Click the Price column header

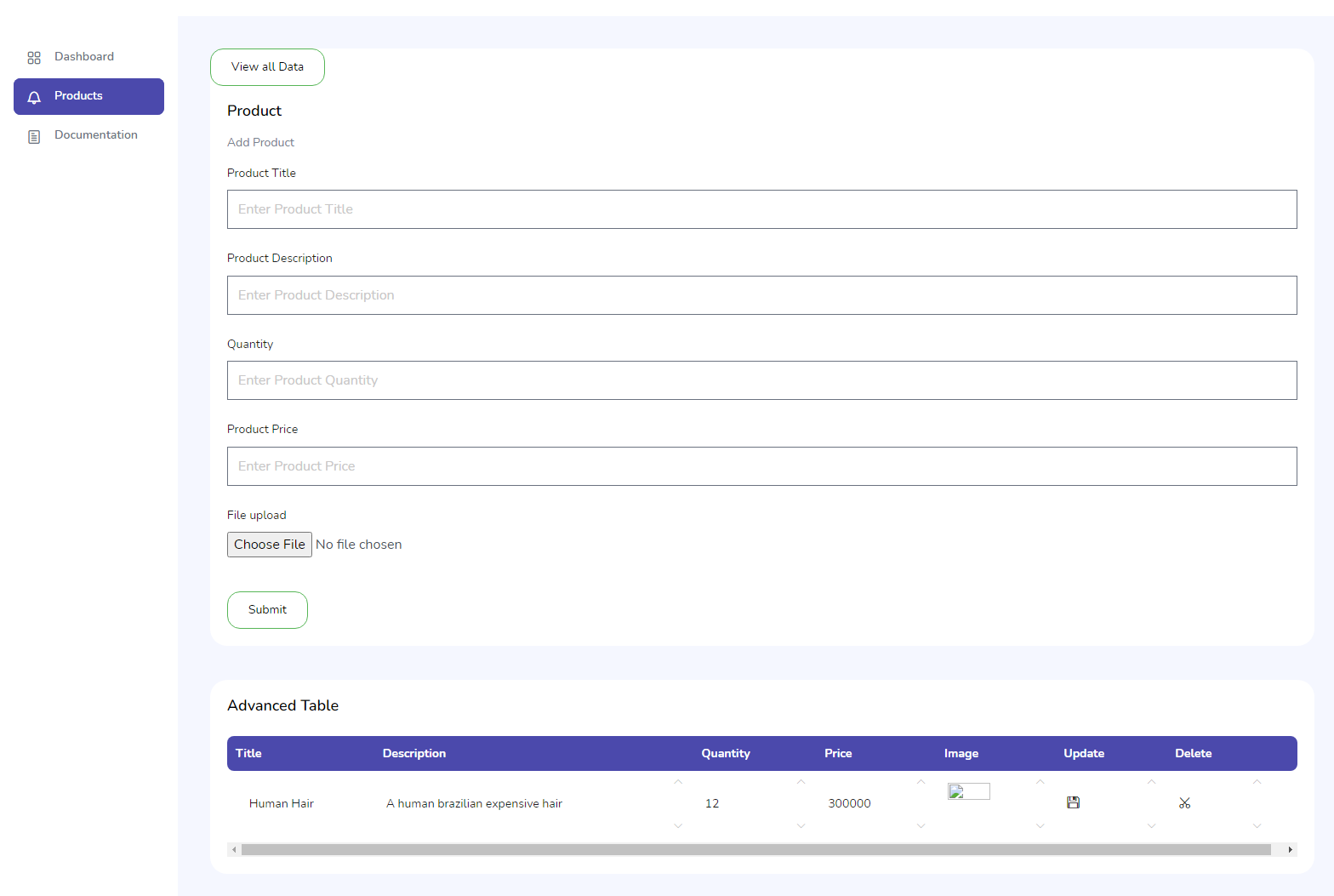coord(838,753)
